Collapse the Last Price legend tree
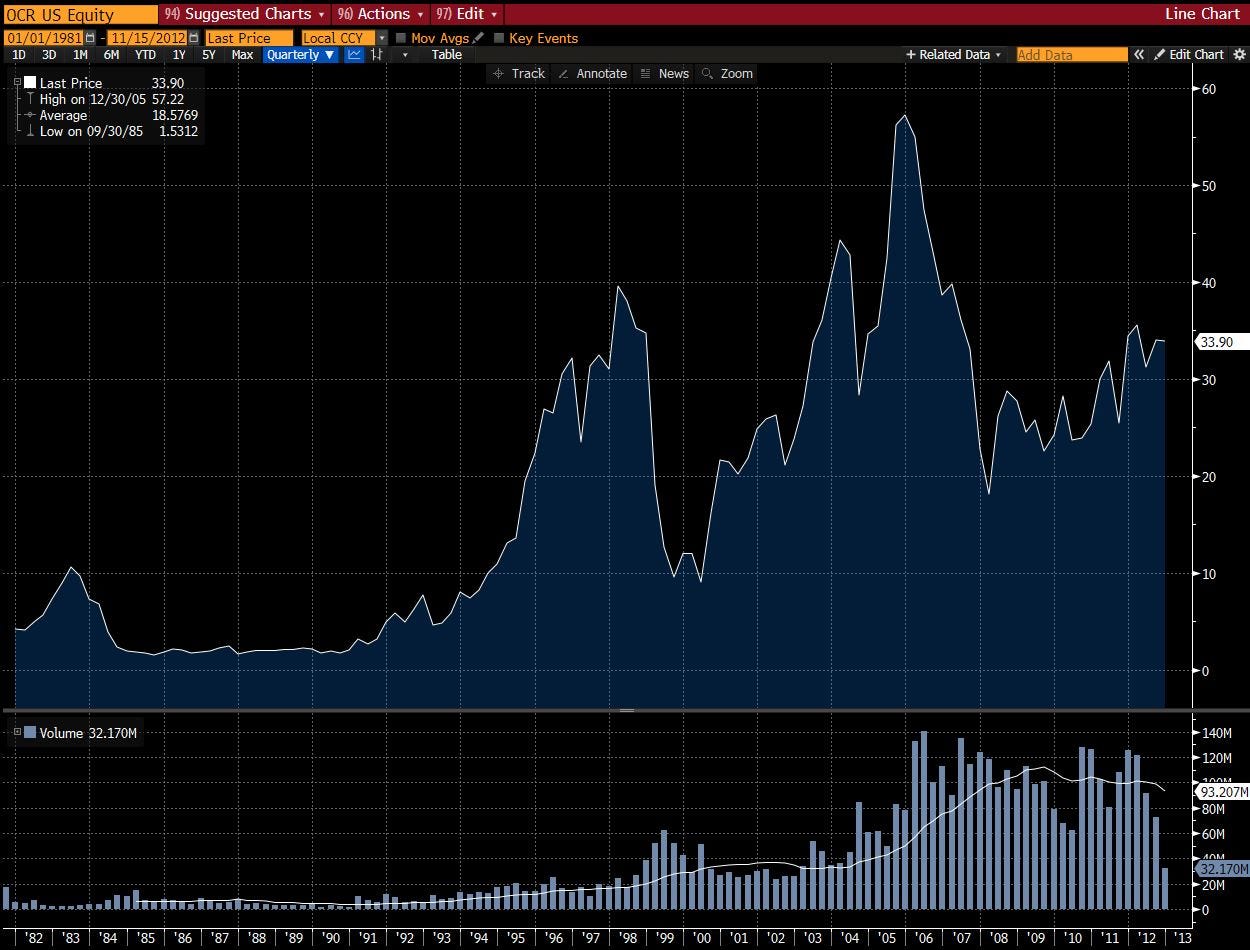Image resolution: width=1250 pixels, height=950 pixels. point(17,83)
